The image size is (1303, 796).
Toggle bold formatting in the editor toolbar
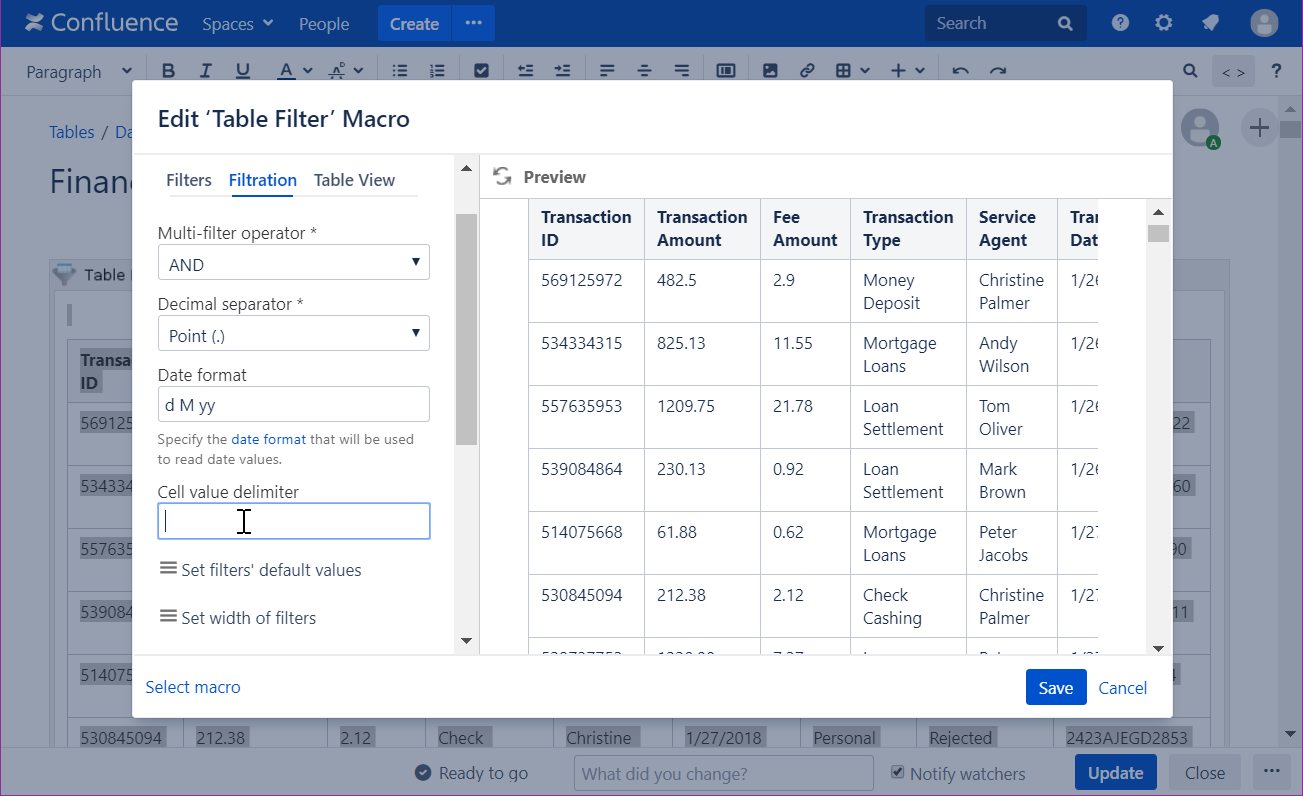coord(168,70)
